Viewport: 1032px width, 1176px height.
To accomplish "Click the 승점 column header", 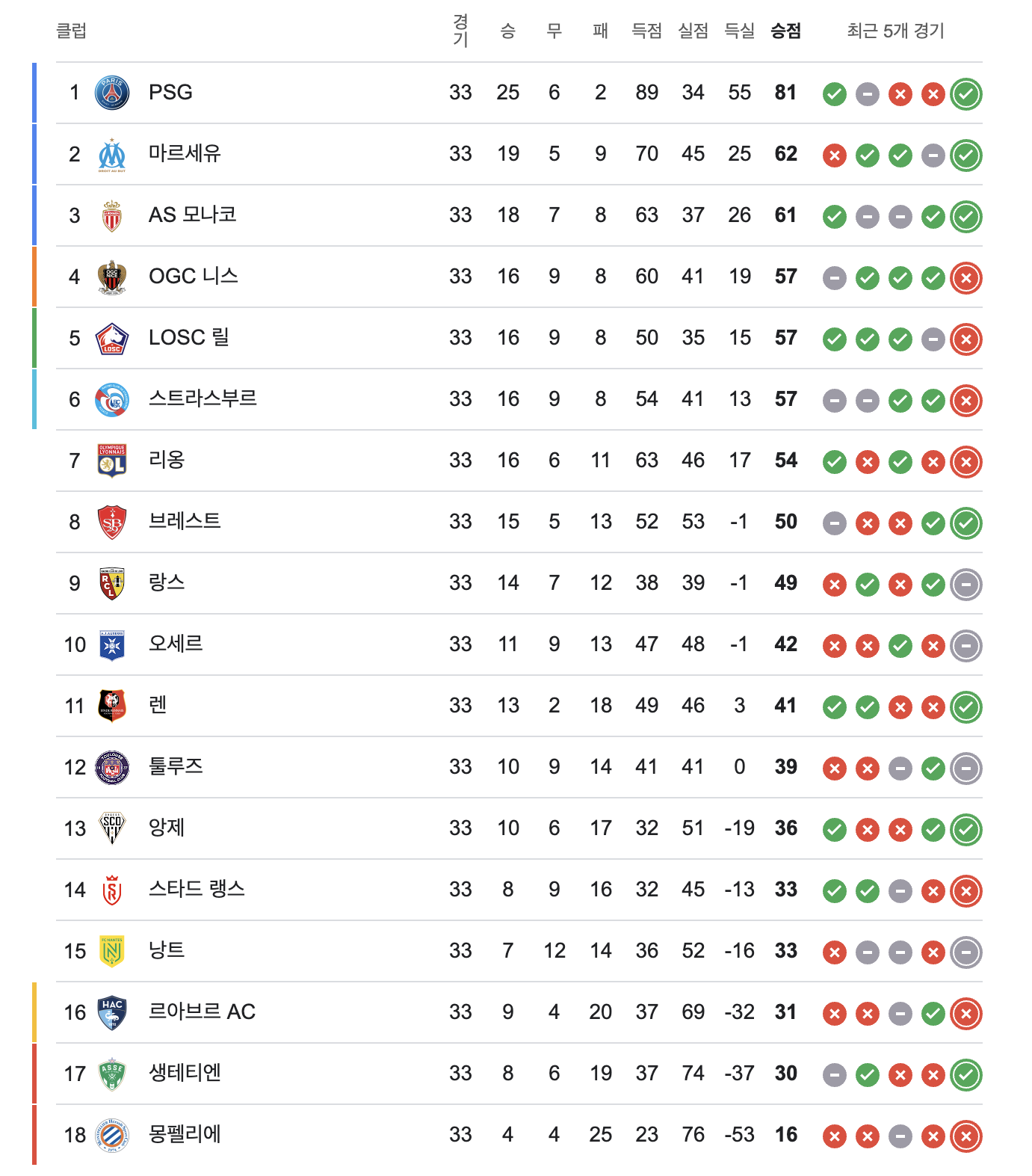I will pos(785,31).
